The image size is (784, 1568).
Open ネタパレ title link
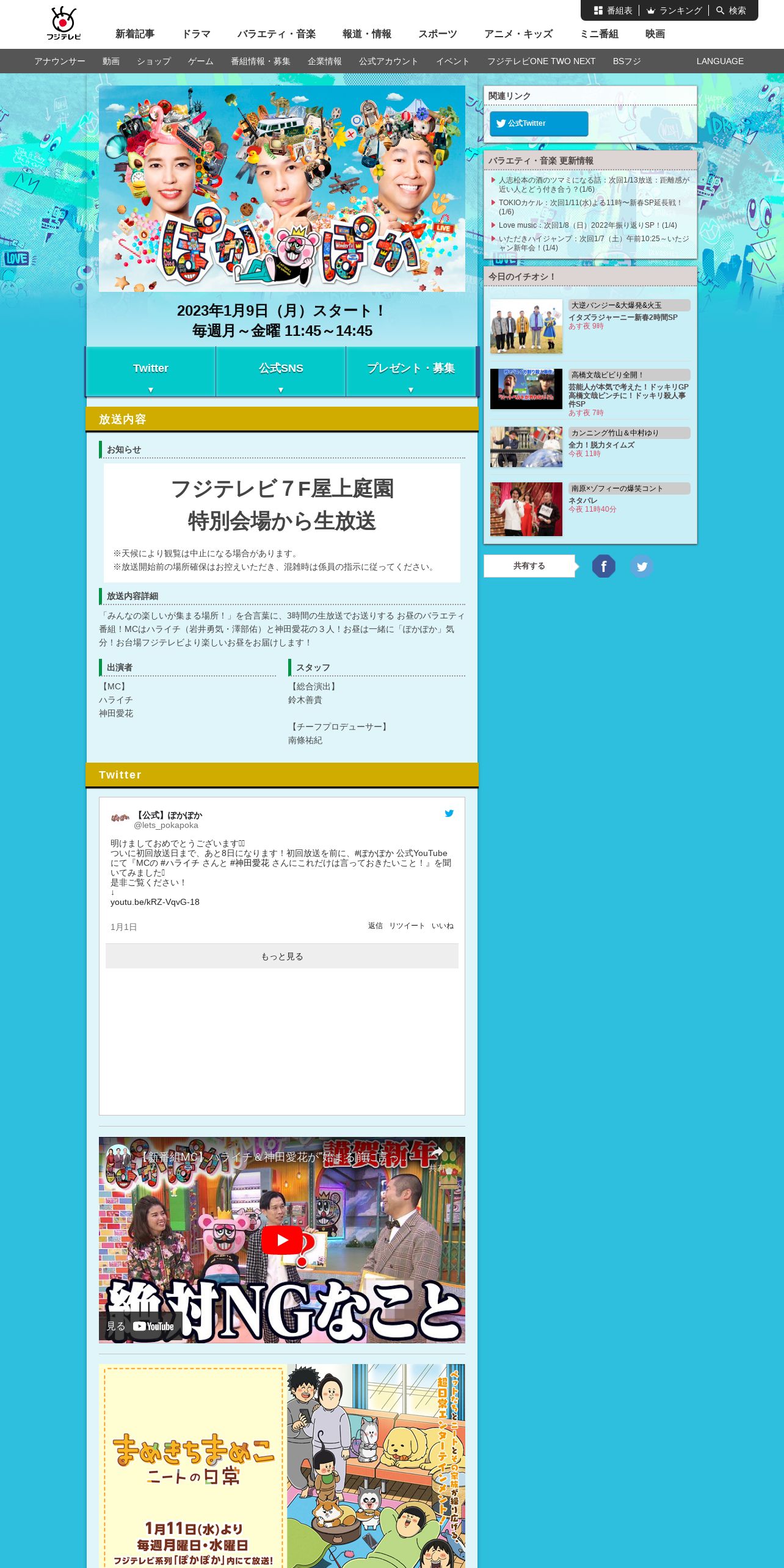(x=583, y=501)
